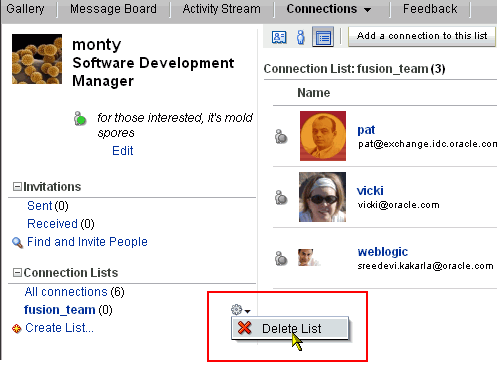The image size is (497, 378).
Task: Click Create List link
Action: click(x=59, y=328)
